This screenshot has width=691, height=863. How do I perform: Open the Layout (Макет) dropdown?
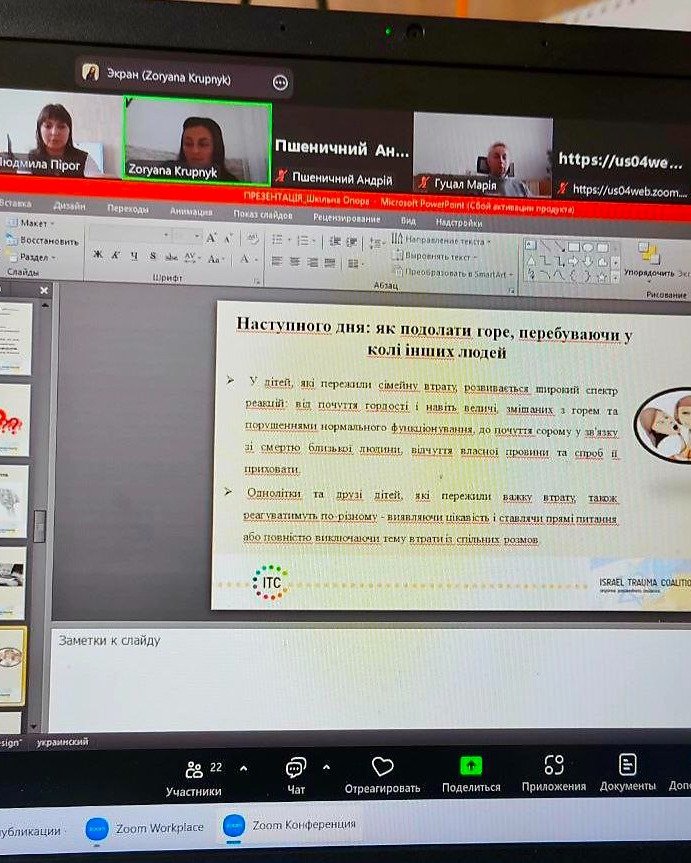(35, 223)
